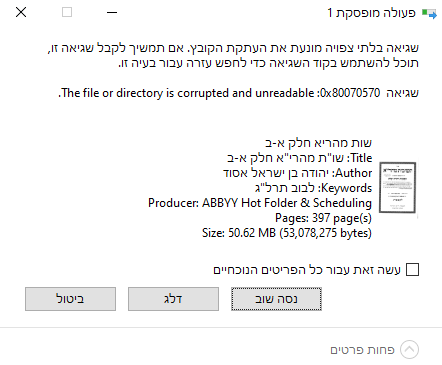Click the 'Size: 50.62 MB' detail line
Viewport: 442px width, 365px height.
click(287, 233)
